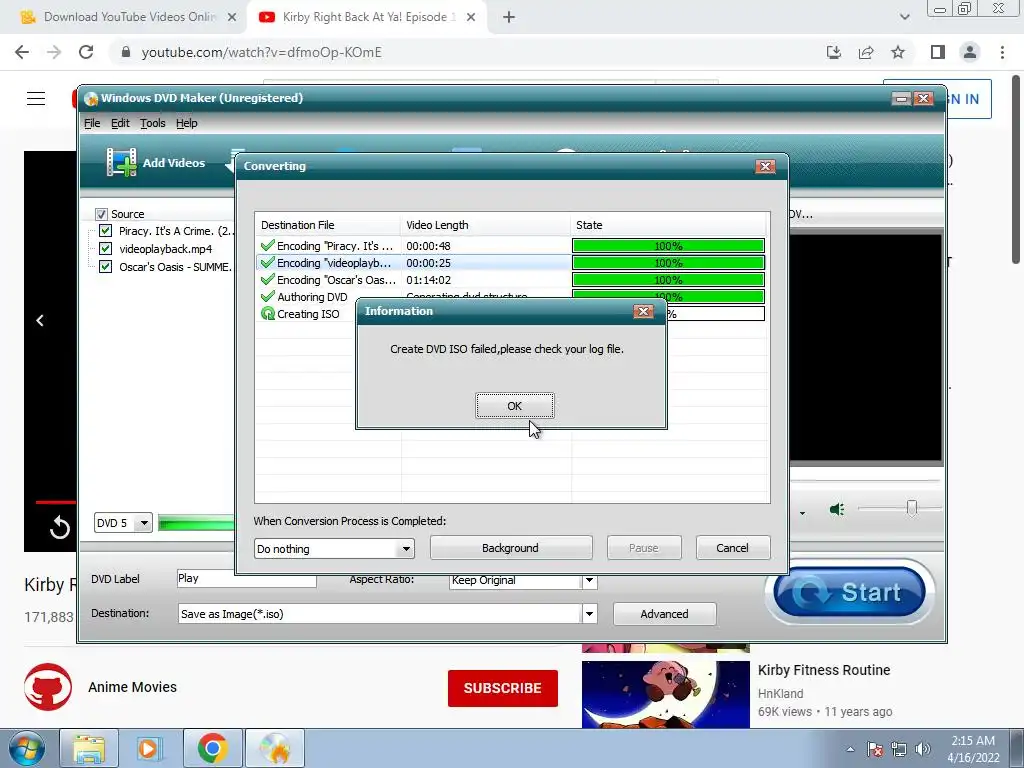This screenshot has height=768, width=1024.
Task: Click the red SUBSCRIBE button
Action: coord(503,688)
